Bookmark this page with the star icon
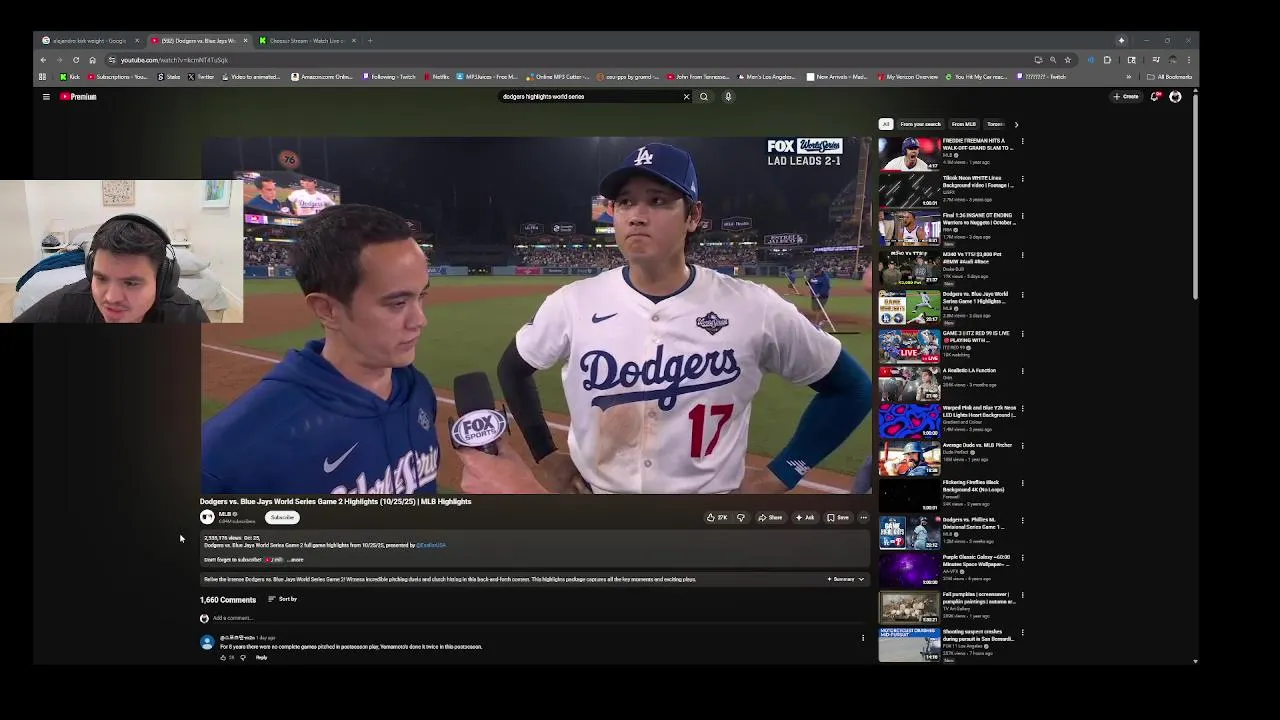 (x=1067, y=60)
